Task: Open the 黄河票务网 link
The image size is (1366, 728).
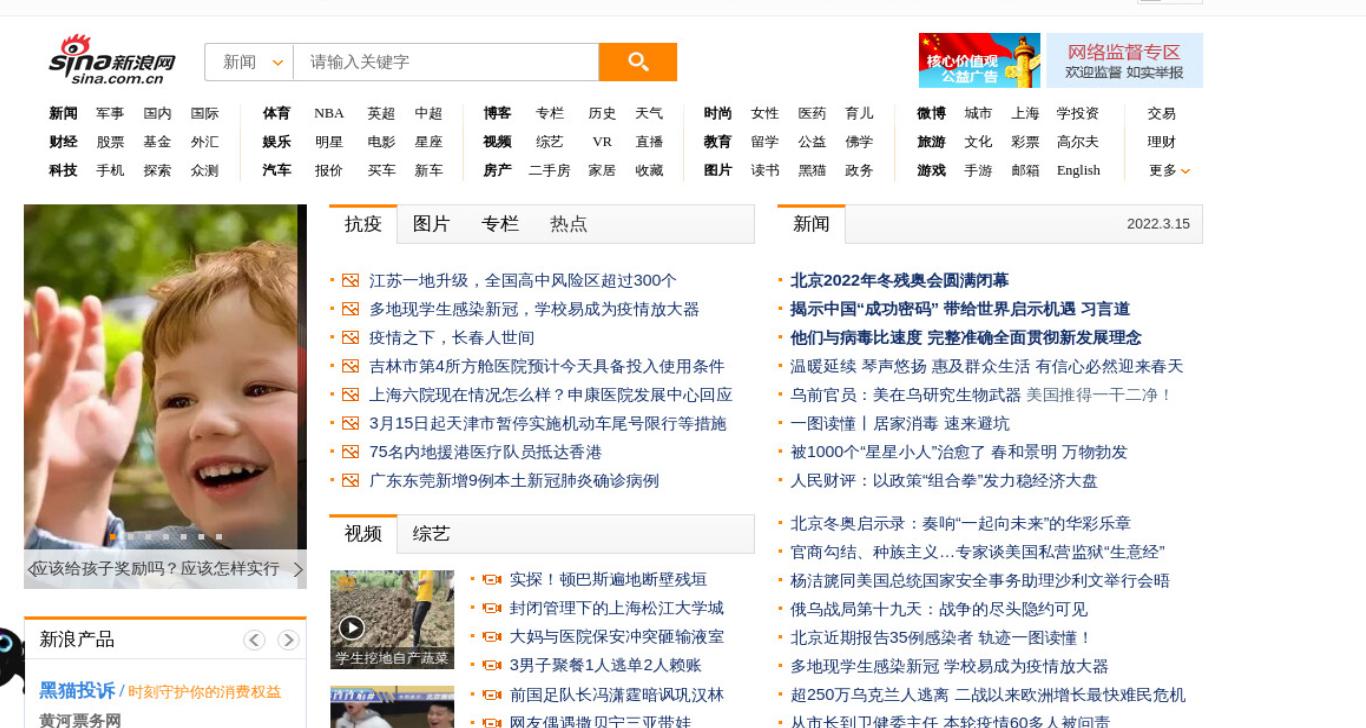Action: (80, 720)
